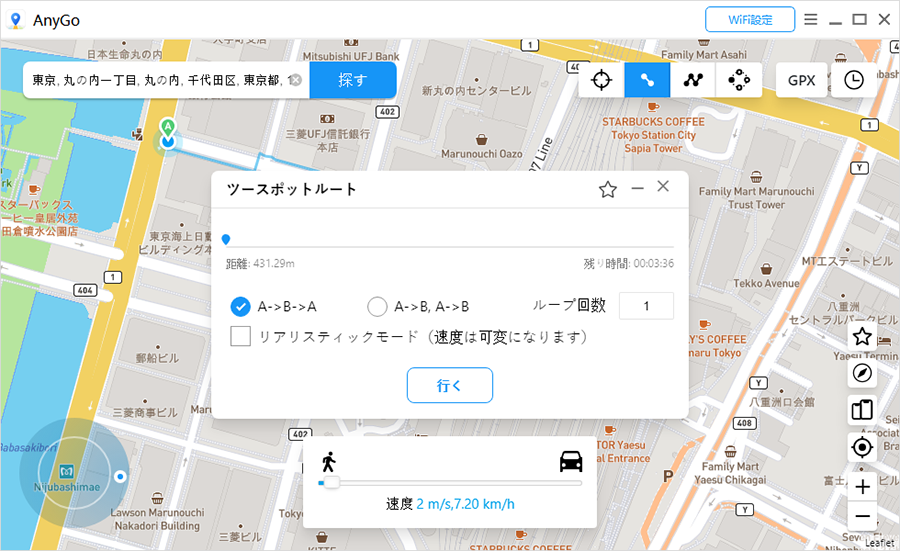Select the two-spot route mode icon
Image resolution: width=900 pixels, height=551 pixels.
tap(647, 81)
